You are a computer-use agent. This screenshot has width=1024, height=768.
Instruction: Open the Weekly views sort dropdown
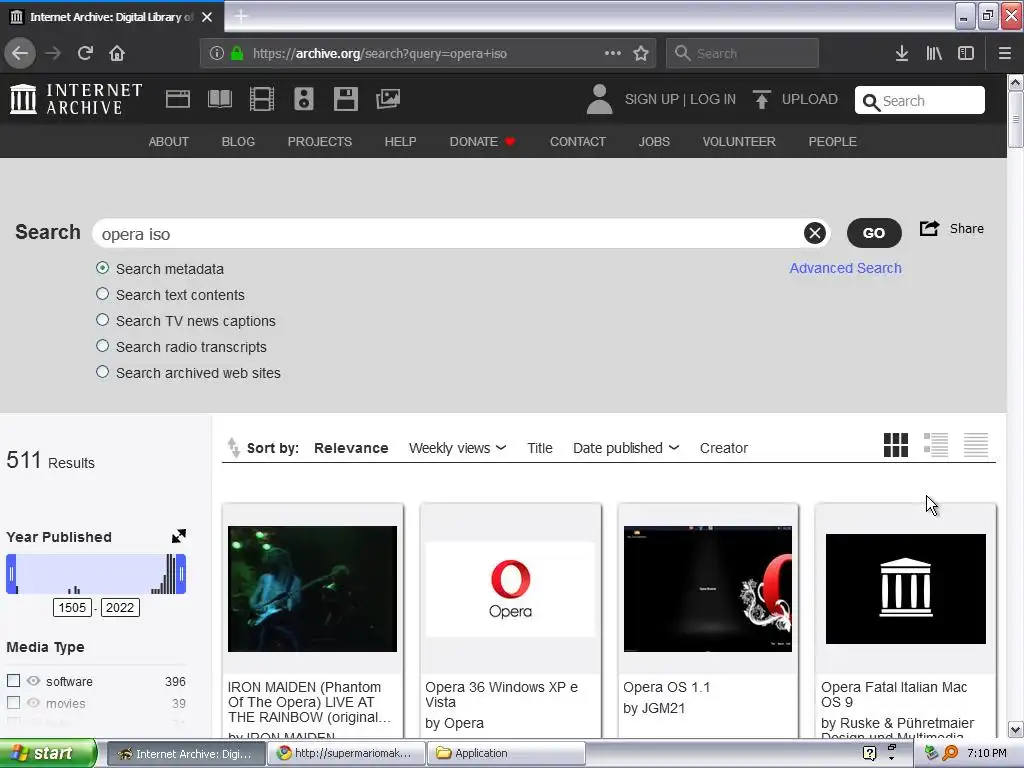coord(457,448)
